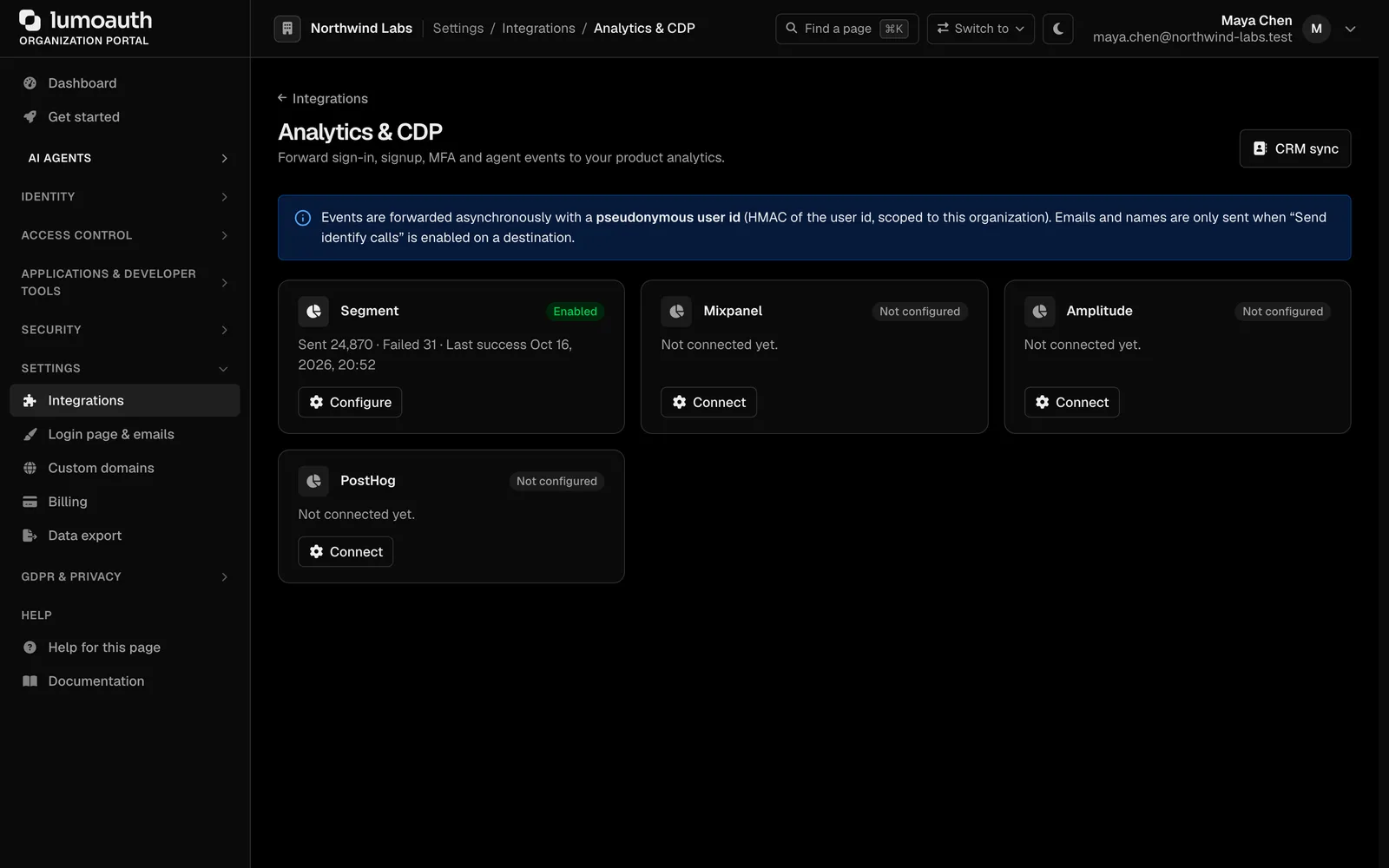Screen dimensions: 1389x868
Task: Click the Amplitude card icon
Action: click(x=1039, y=312)
